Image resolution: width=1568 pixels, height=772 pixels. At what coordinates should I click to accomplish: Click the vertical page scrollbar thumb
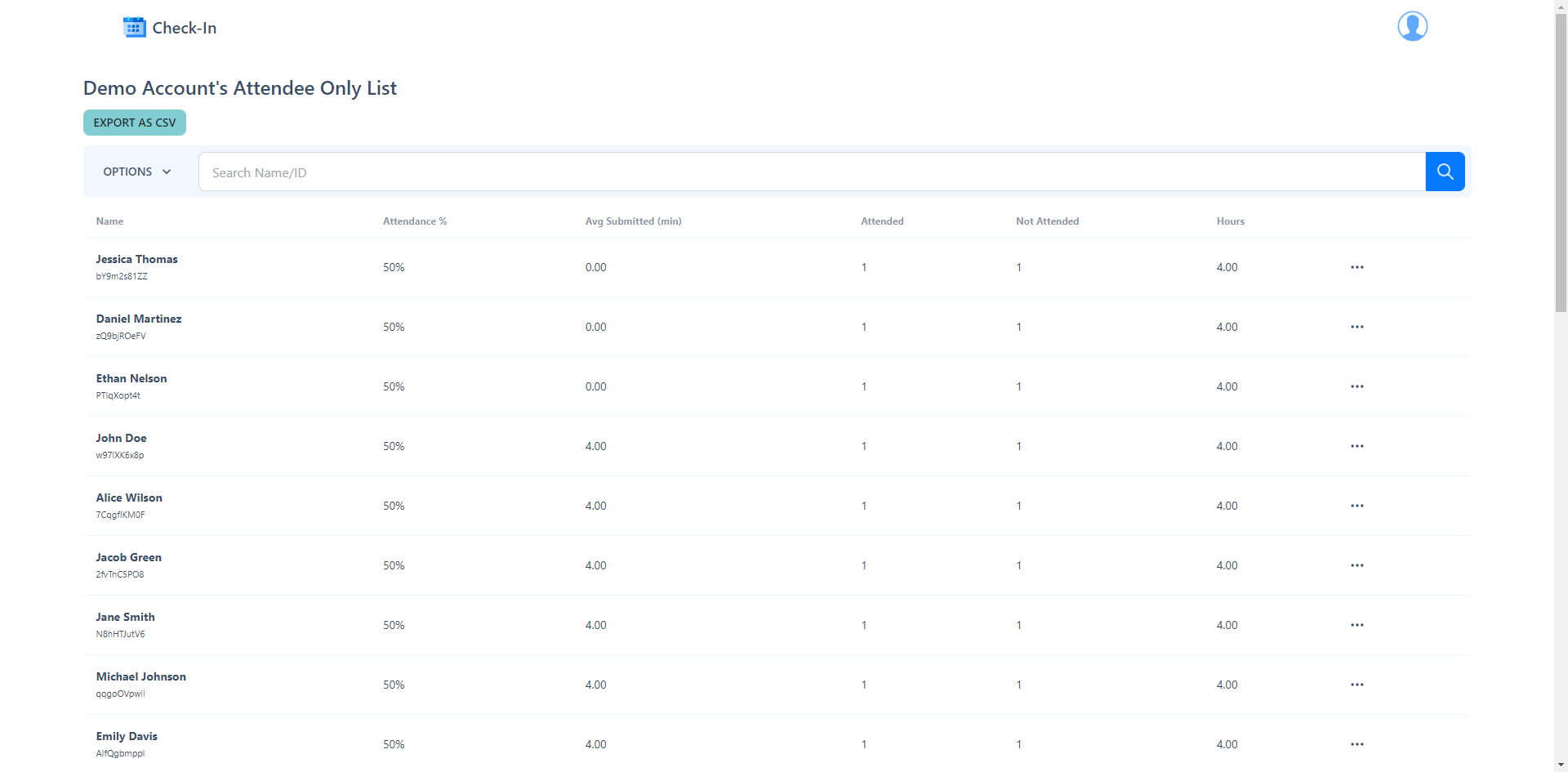pyautogui.click(x=1561, y=163)
